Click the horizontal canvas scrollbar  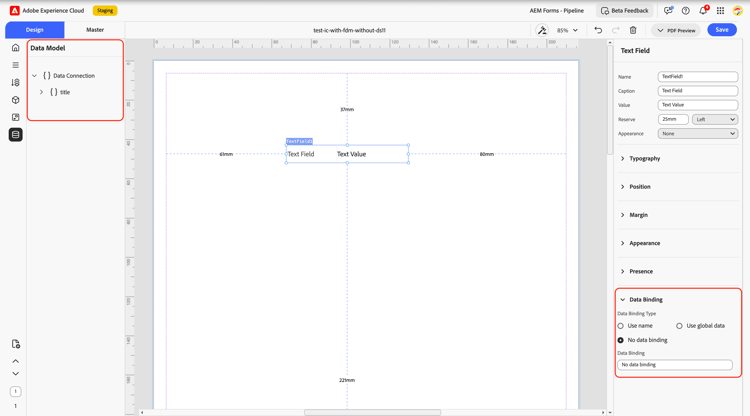372,412
